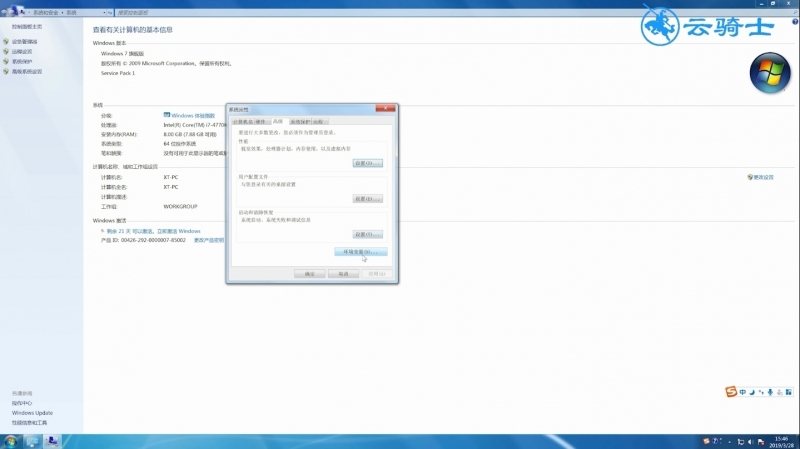The height and width of the screenshot is (449, 800).
Task: Click Windows logo image at right
Action: click(770, 73)
